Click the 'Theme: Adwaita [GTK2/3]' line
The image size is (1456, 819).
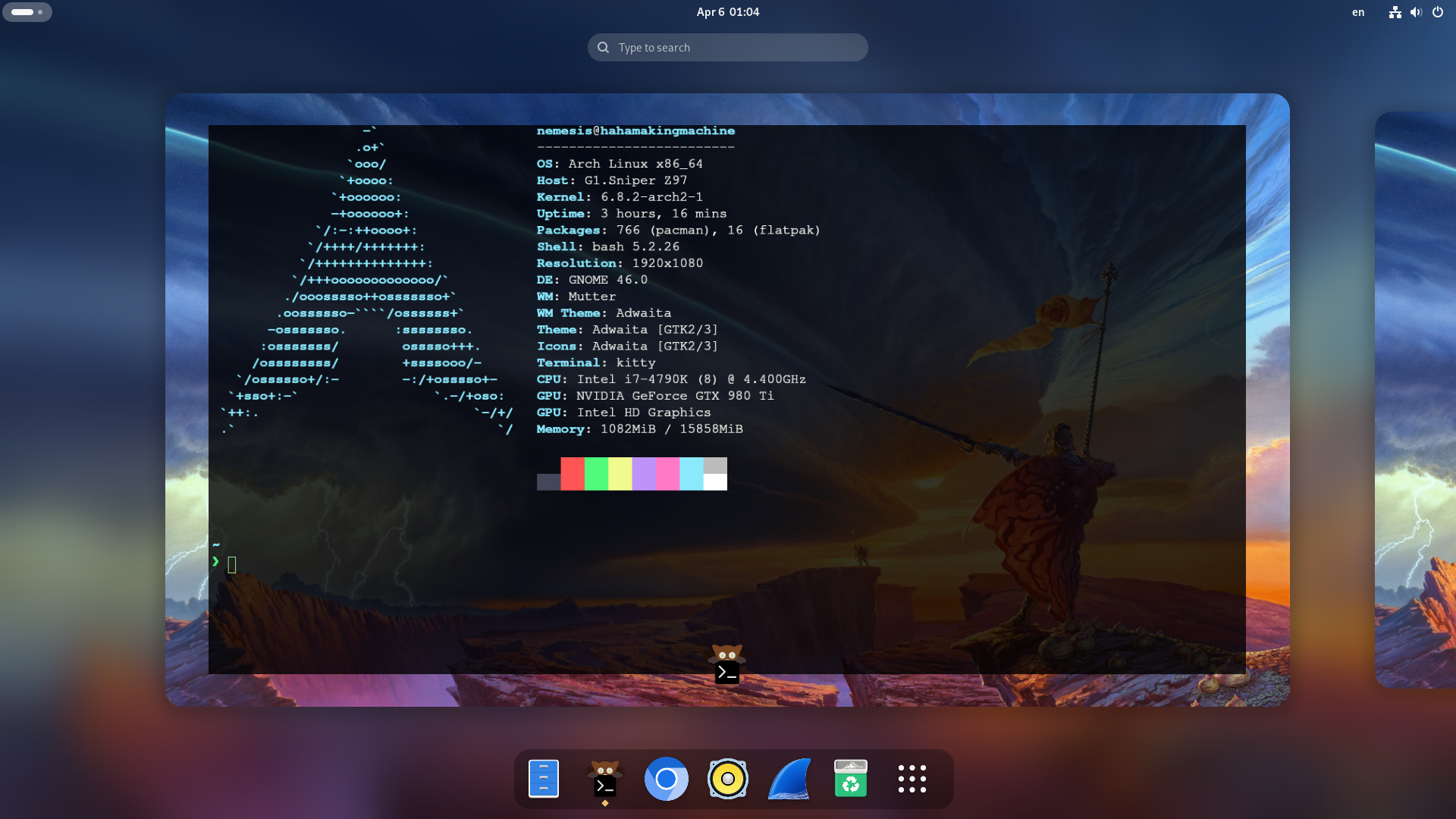tap(627, 330)
